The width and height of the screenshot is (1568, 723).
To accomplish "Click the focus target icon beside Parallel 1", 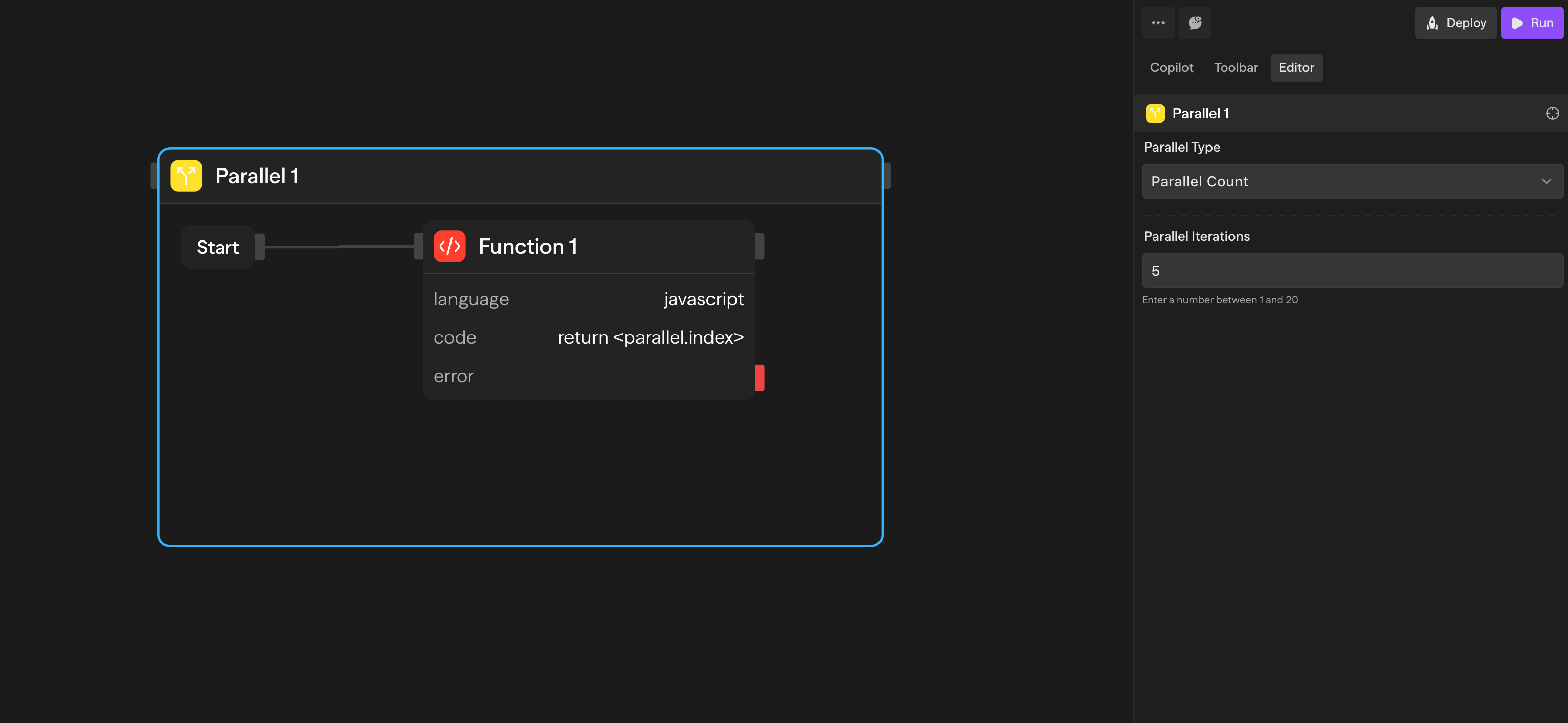I will point(1552,114).
